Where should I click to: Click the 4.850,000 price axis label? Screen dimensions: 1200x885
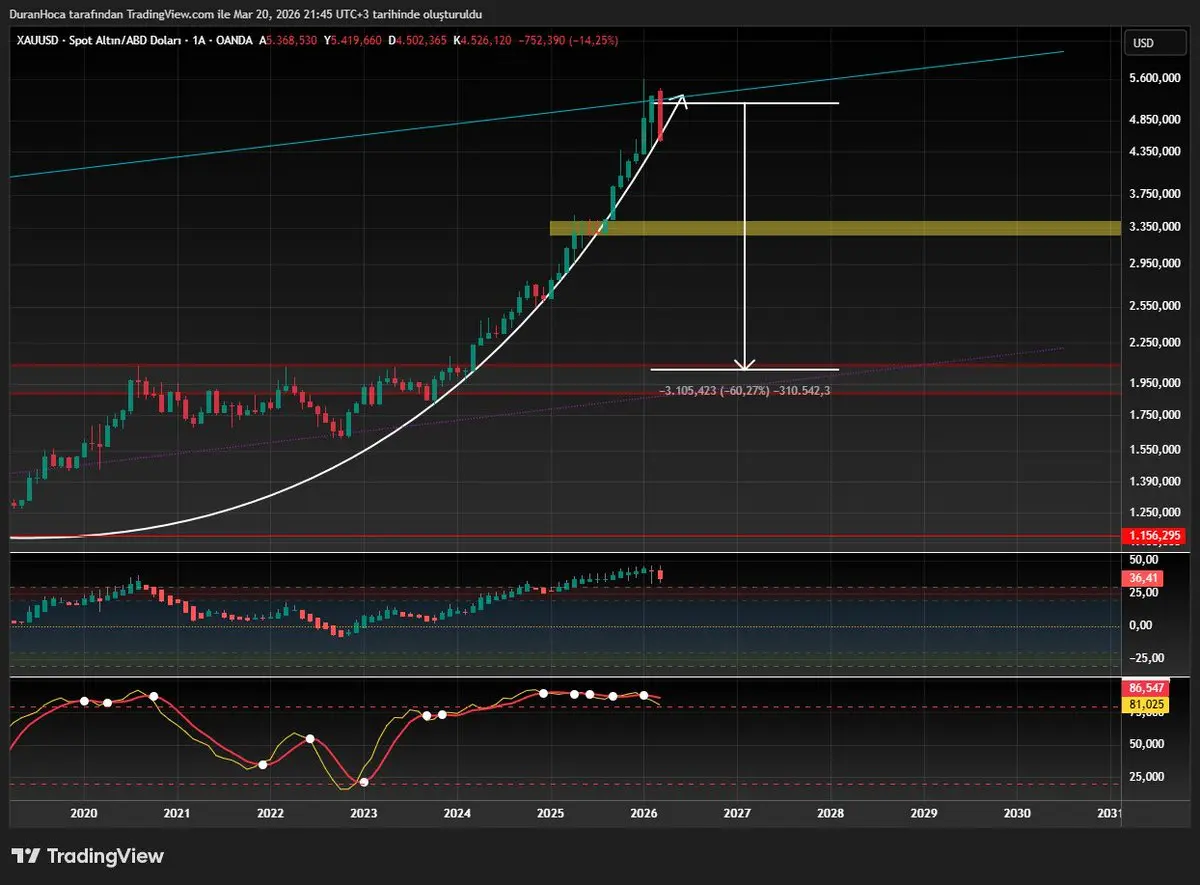1157,120
